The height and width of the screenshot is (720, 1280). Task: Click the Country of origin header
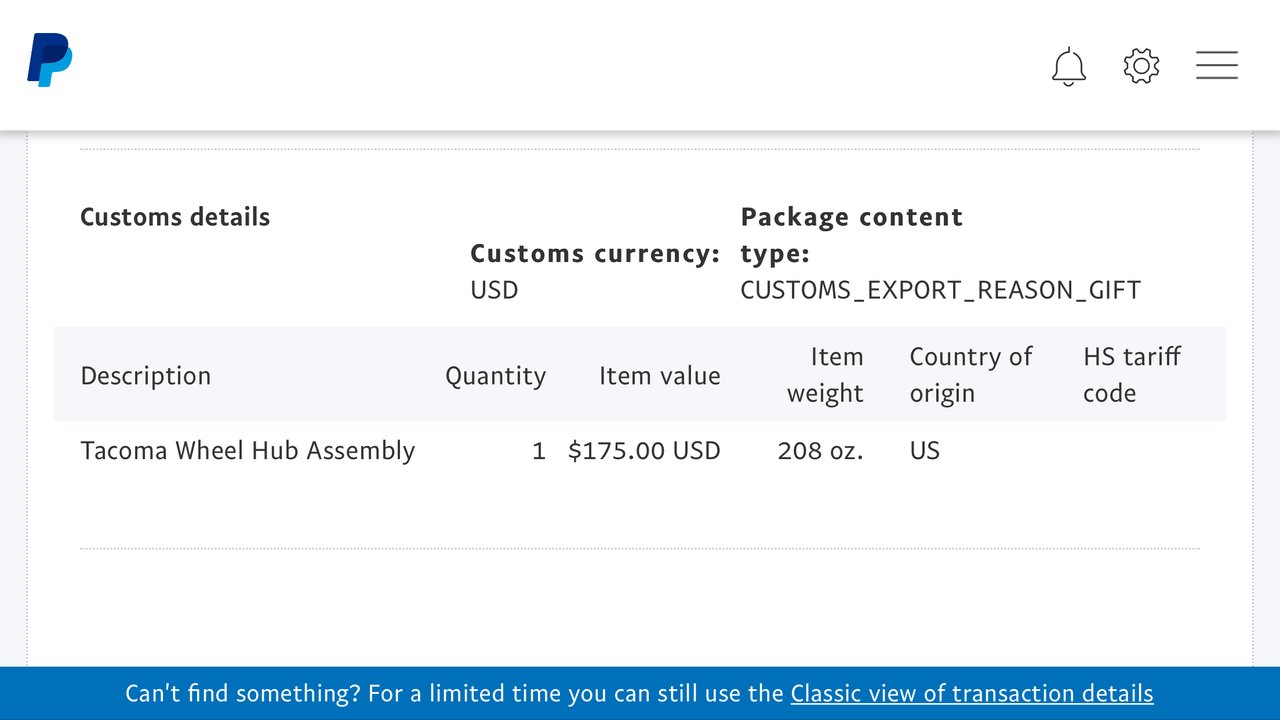click(971, 375)
